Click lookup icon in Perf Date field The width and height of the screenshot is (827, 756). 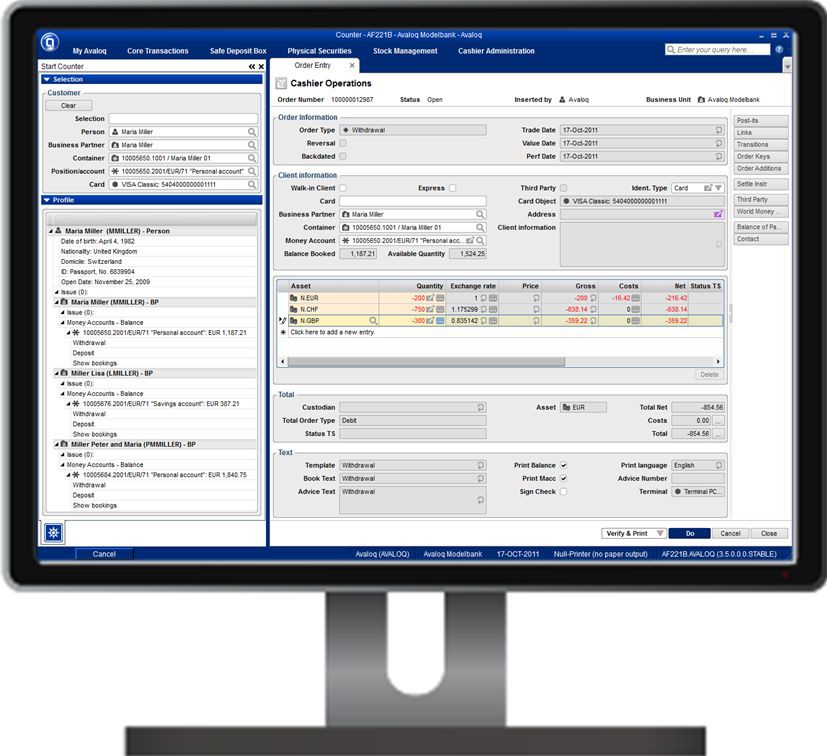click(719, 156)
